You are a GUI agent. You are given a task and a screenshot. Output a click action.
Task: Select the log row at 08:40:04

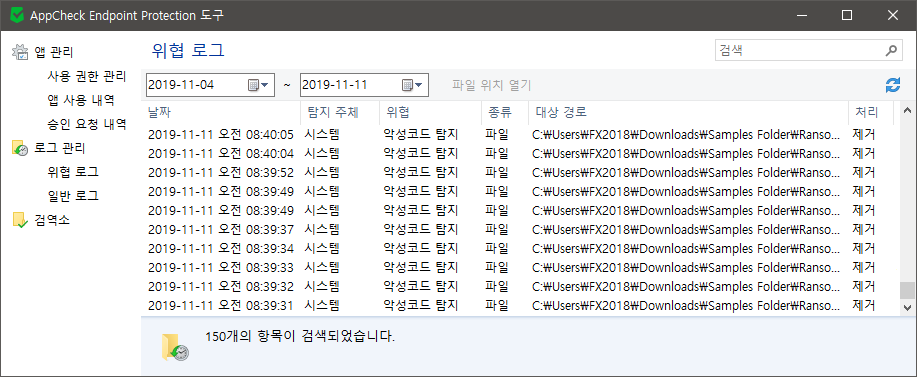(520, 154)
